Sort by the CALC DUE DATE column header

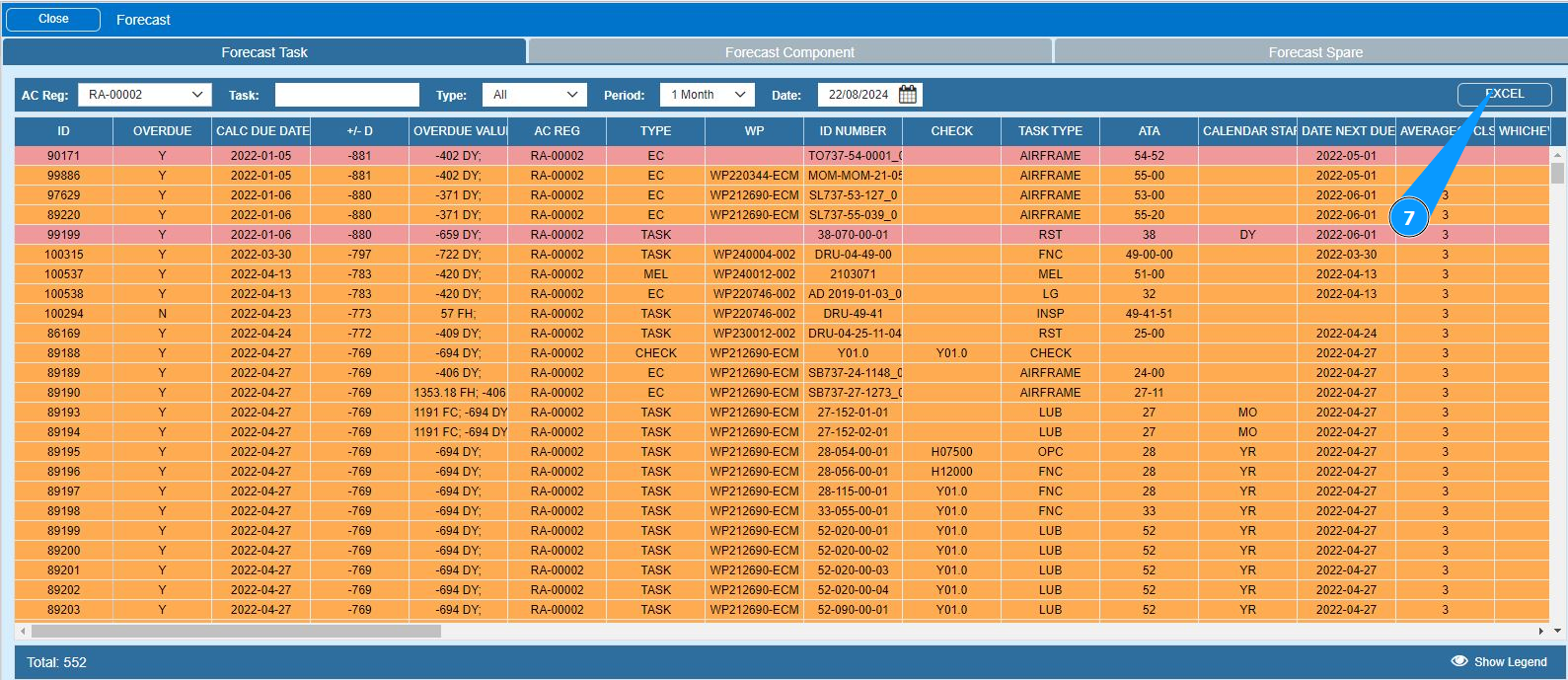261,131
